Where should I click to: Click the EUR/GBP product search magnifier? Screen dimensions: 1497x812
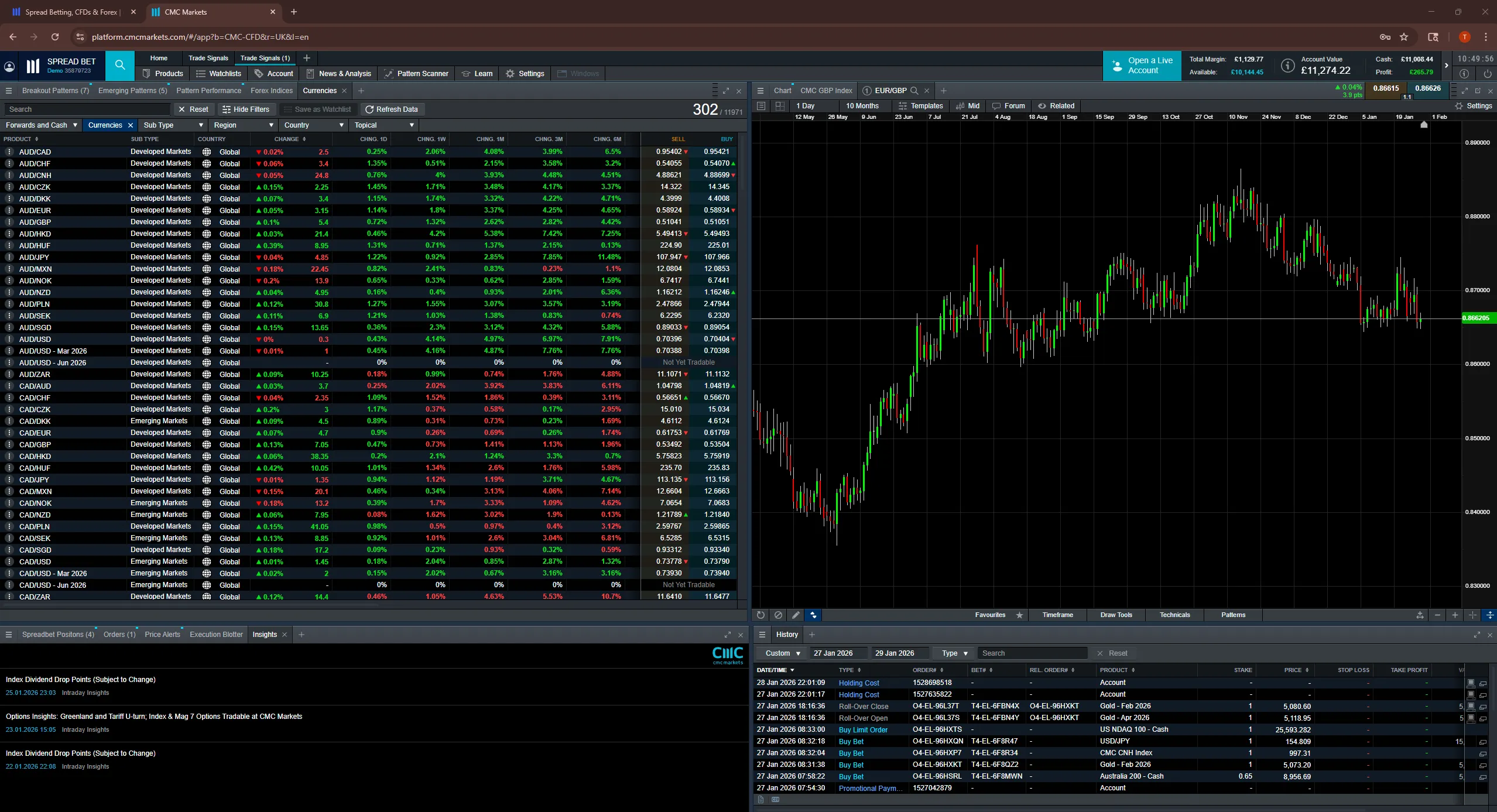click(914, 91)
